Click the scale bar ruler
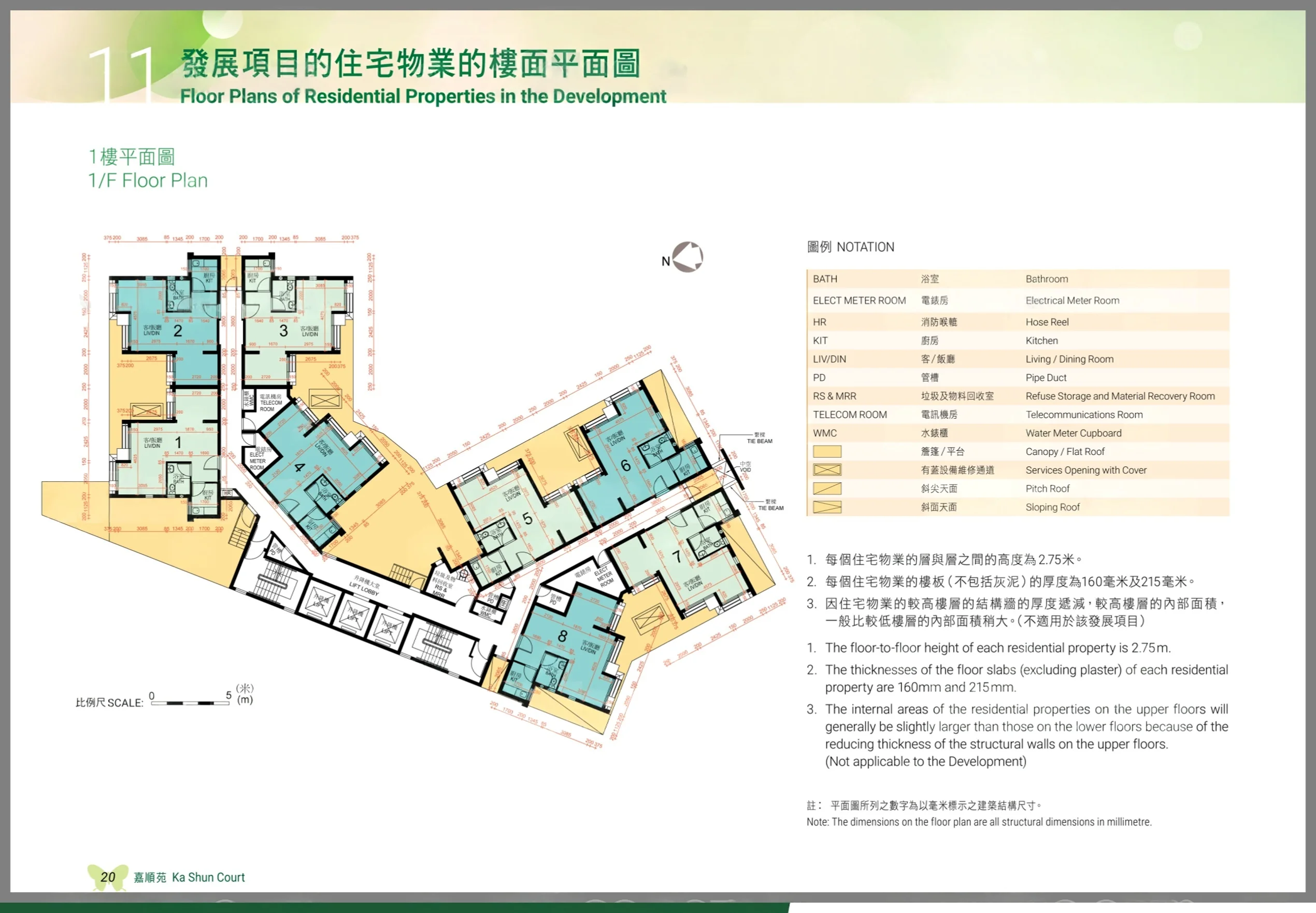The width and height of the screenshot is (1316, 913). pyautogui.click(x=190, y=703)
